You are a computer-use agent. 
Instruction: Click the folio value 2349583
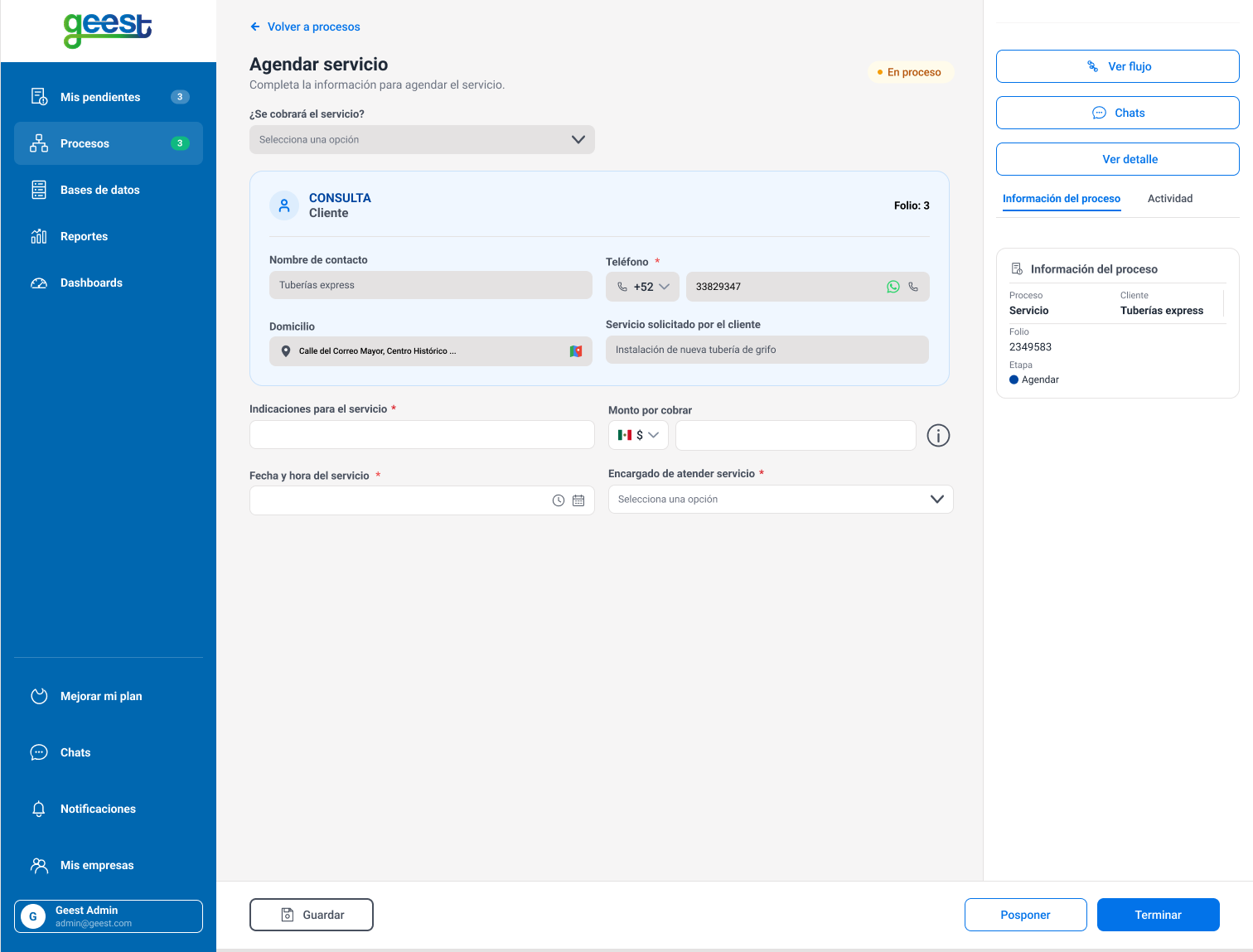1030,347
